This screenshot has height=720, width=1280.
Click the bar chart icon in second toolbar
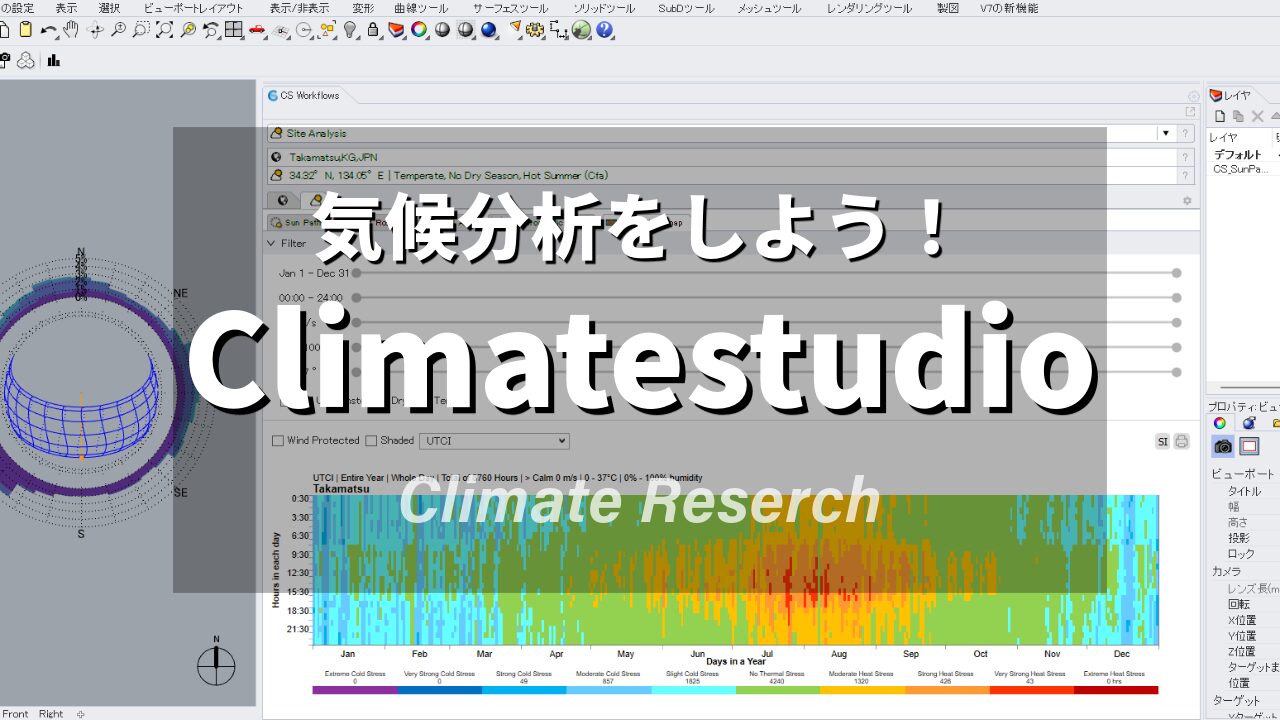(53, 61)
